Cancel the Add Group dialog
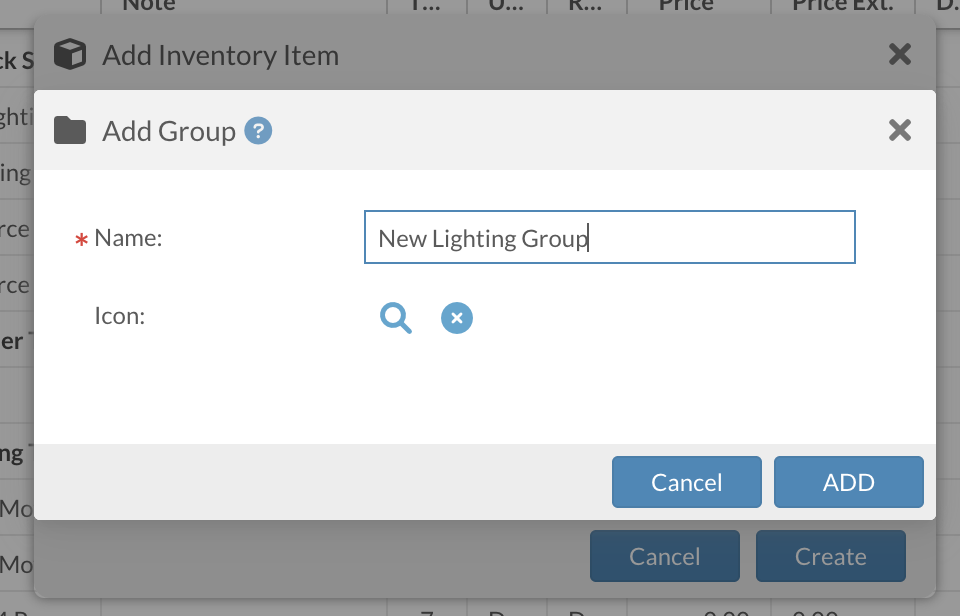Image resolution: width=960 pixels, height=616 pixels. pos(686,482)
